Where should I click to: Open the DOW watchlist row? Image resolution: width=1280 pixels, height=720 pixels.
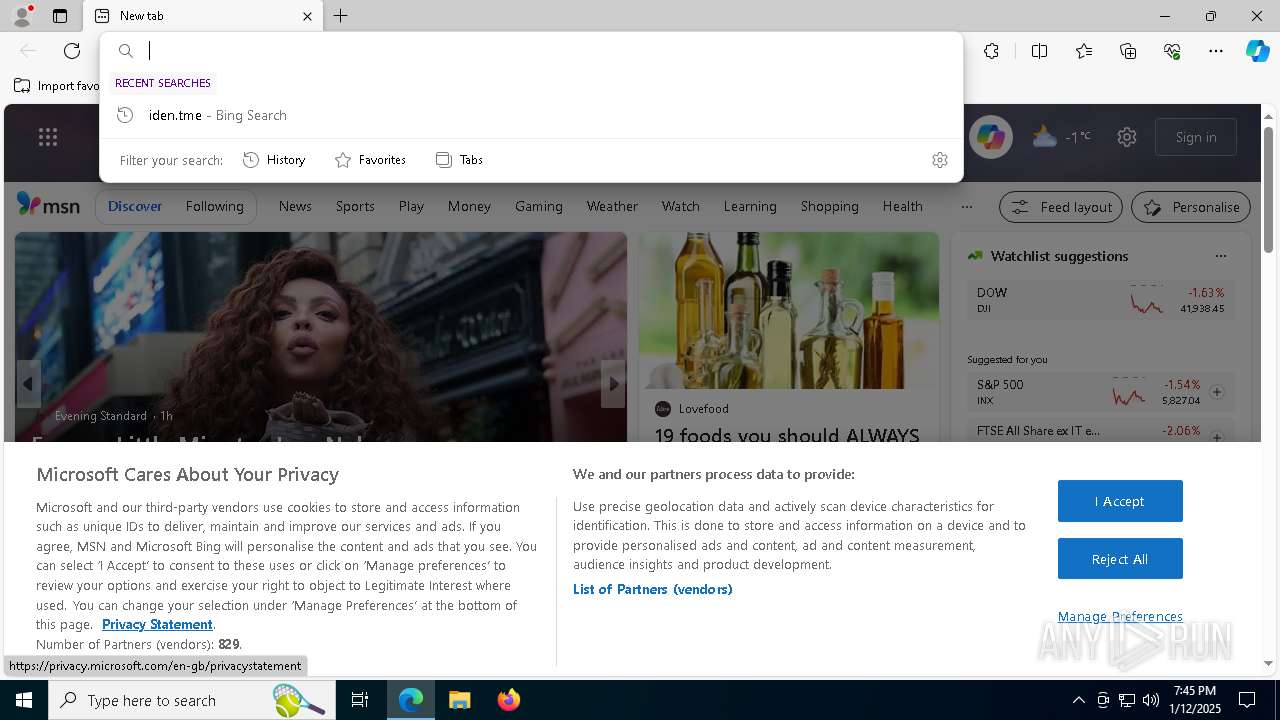click(x=1100, y=300)
